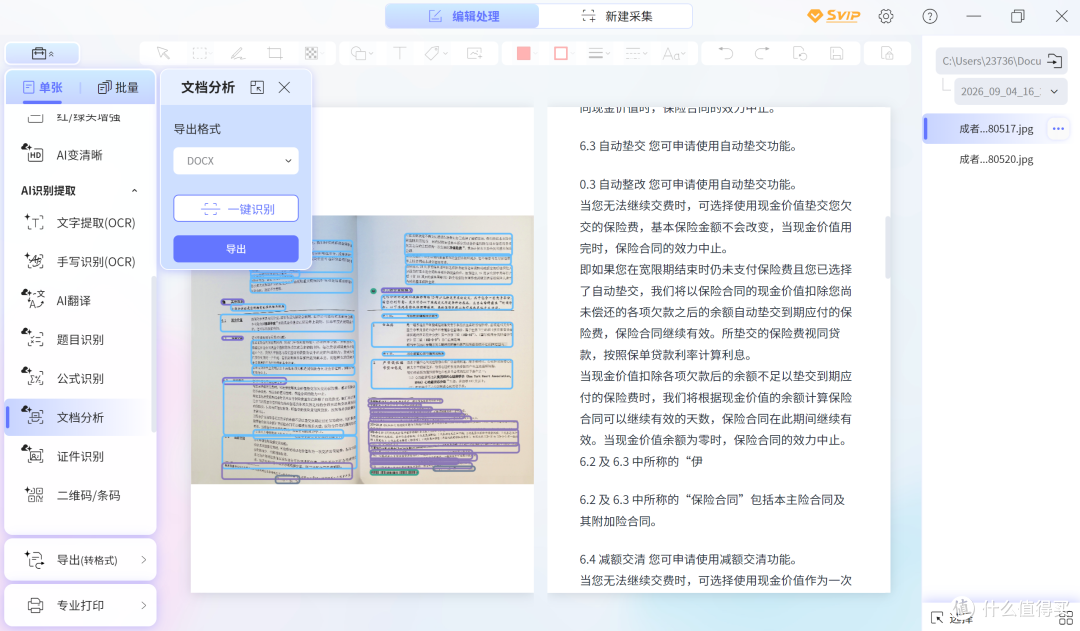Select the dashed rectangle selection tool

pos(200,53)
